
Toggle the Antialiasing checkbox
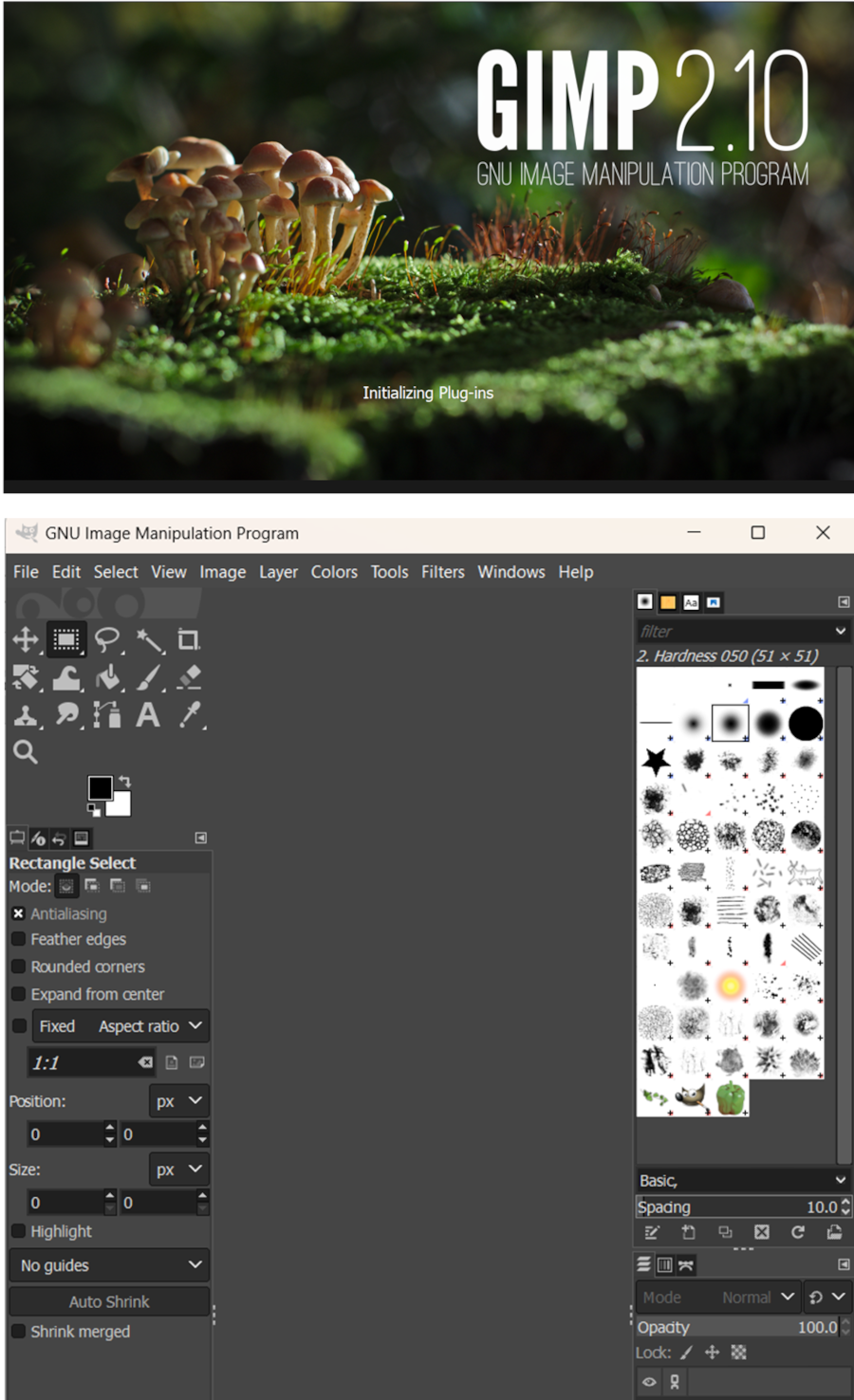click(x=18, y=913)
